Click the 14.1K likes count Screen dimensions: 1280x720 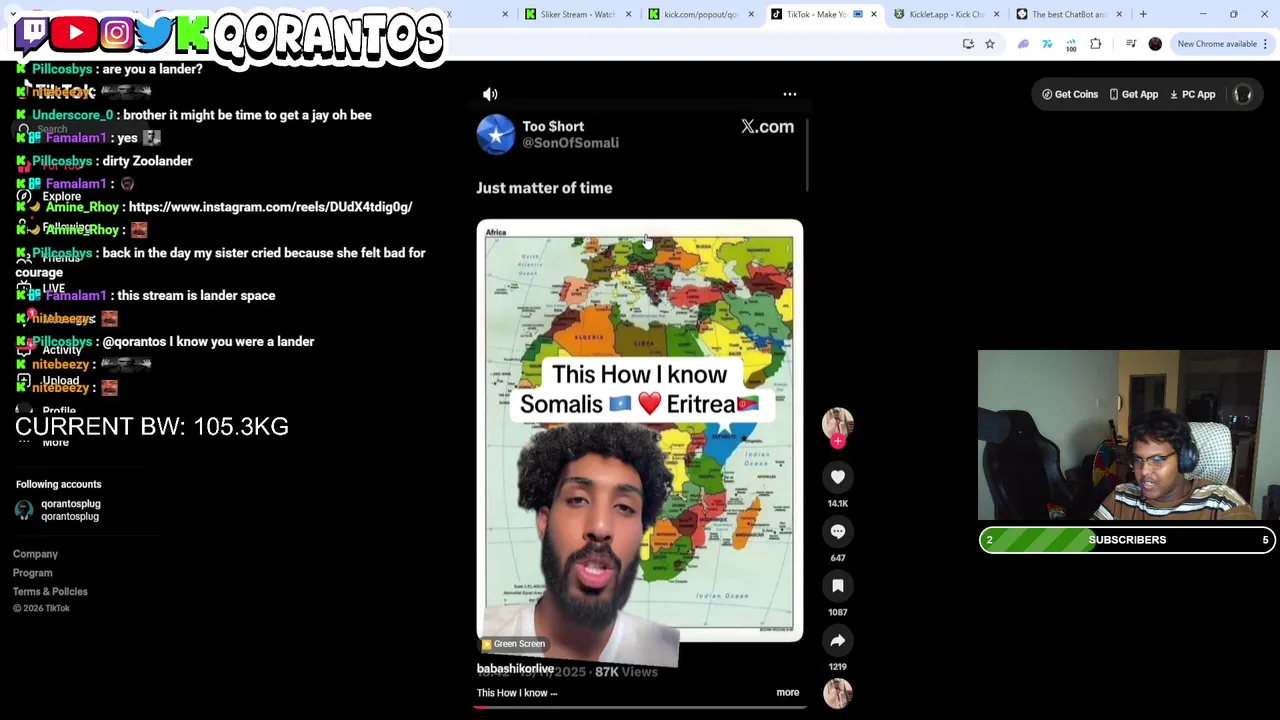pyautogui.click(x=838, y=503)
